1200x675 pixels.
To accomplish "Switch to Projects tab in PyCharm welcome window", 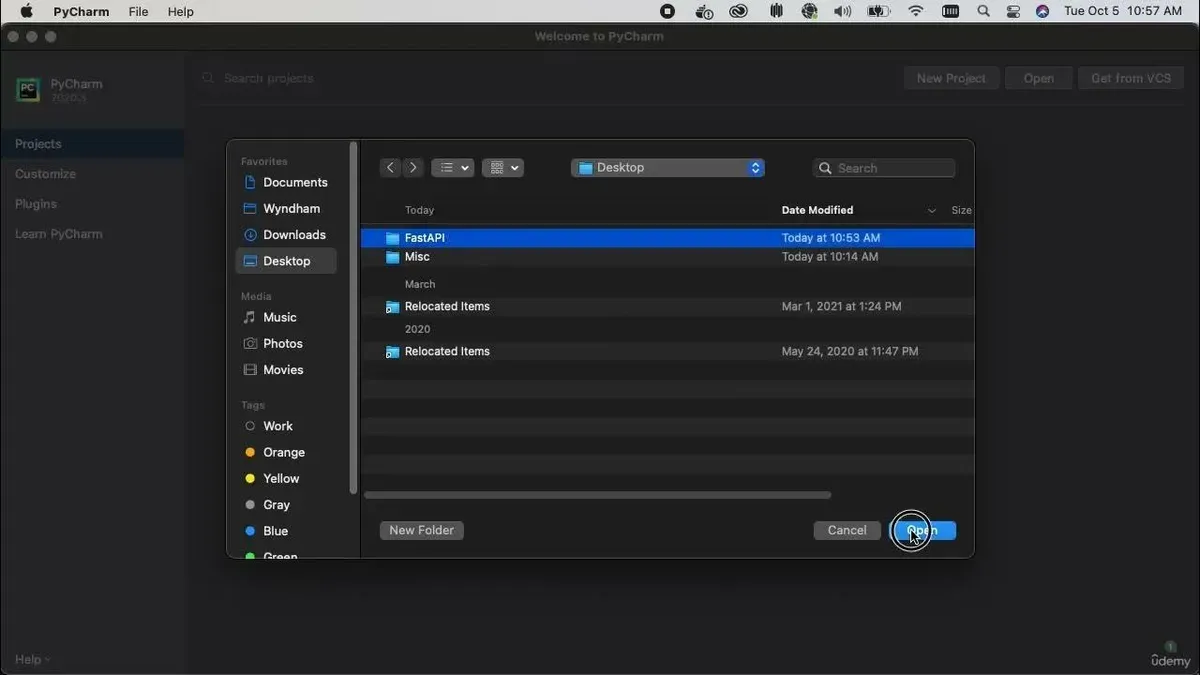I will (x=92, y=144).
